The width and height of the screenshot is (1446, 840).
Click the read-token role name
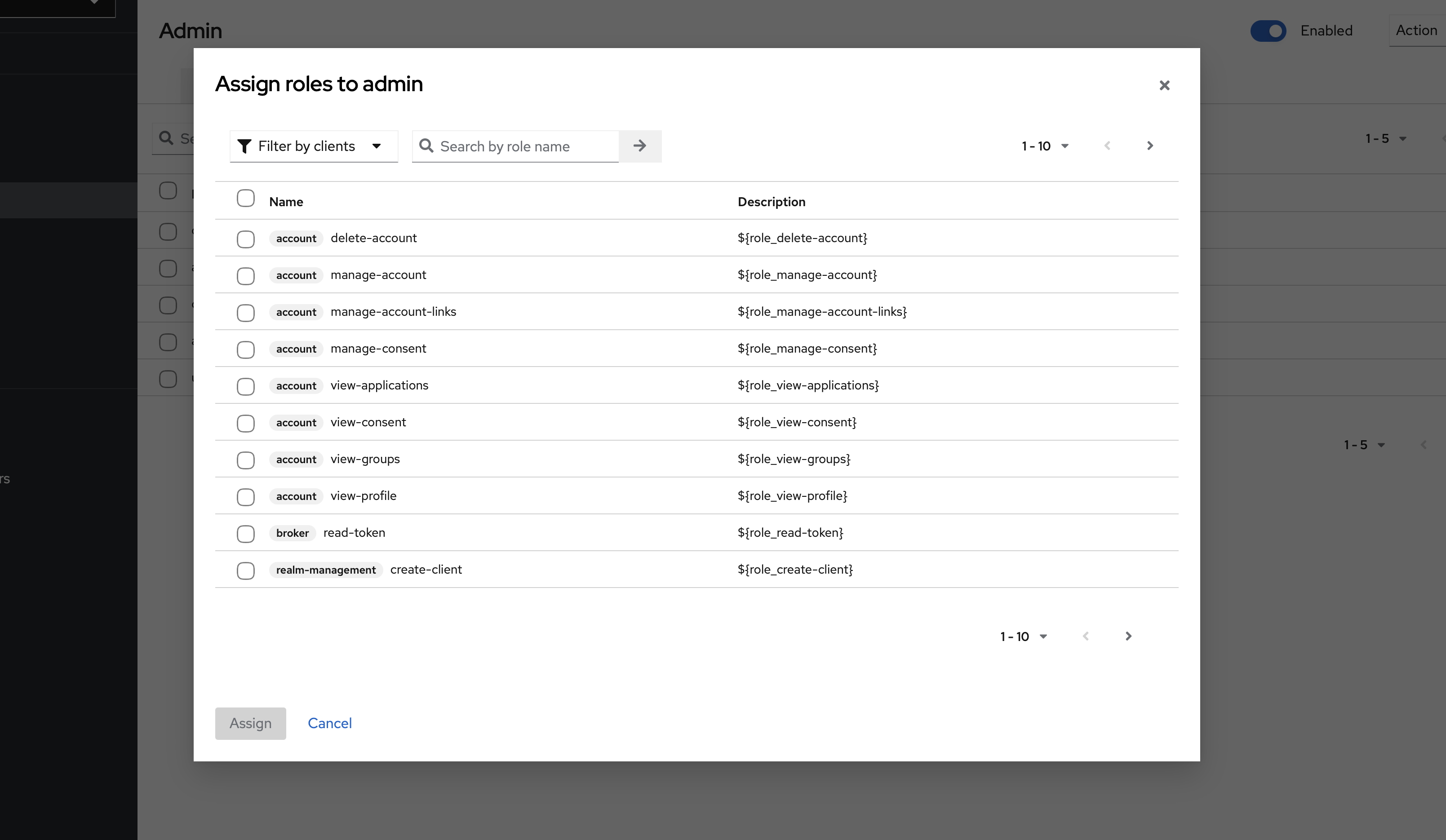[x=354, y=532]
